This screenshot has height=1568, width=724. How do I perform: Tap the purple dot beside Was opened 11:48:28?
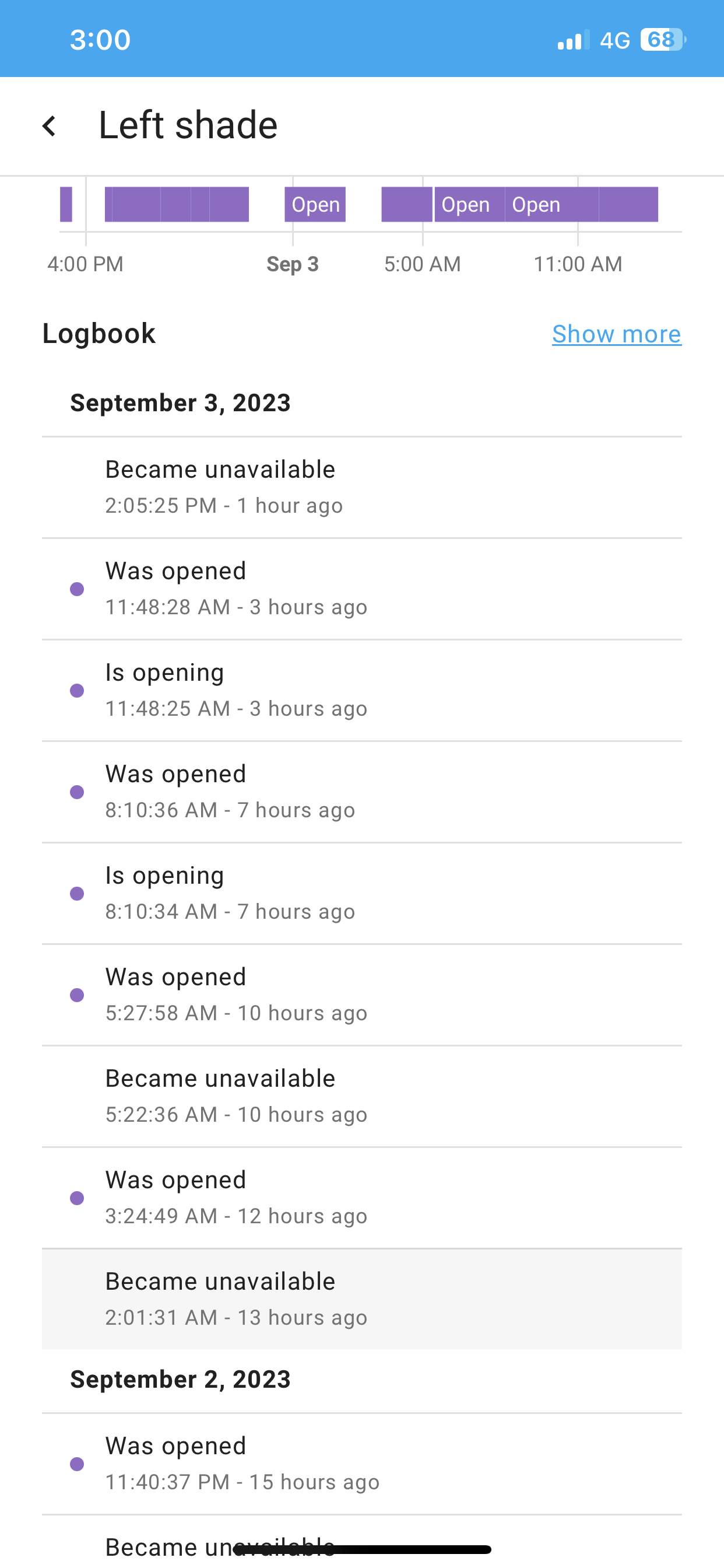click(78, 589)
